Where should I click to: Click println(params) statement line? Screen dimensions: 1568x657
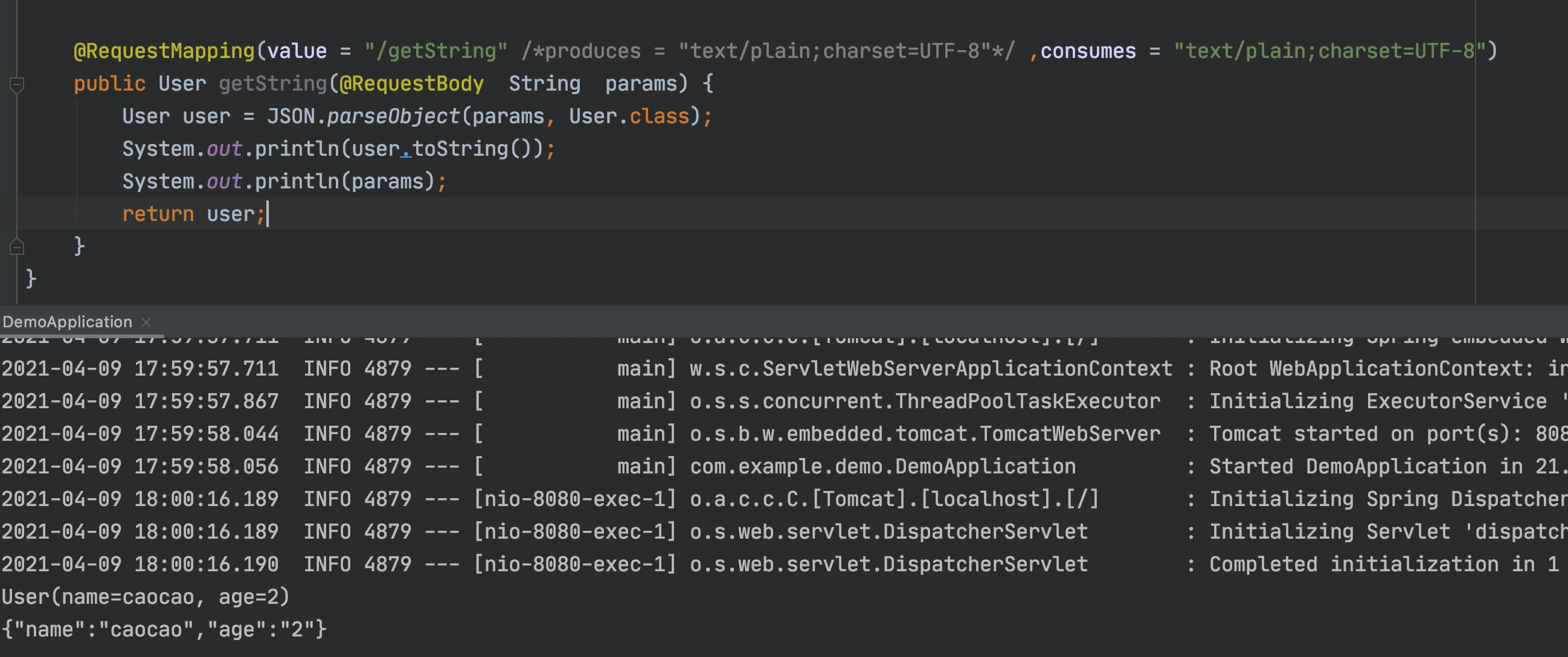[x=284, y=181]
